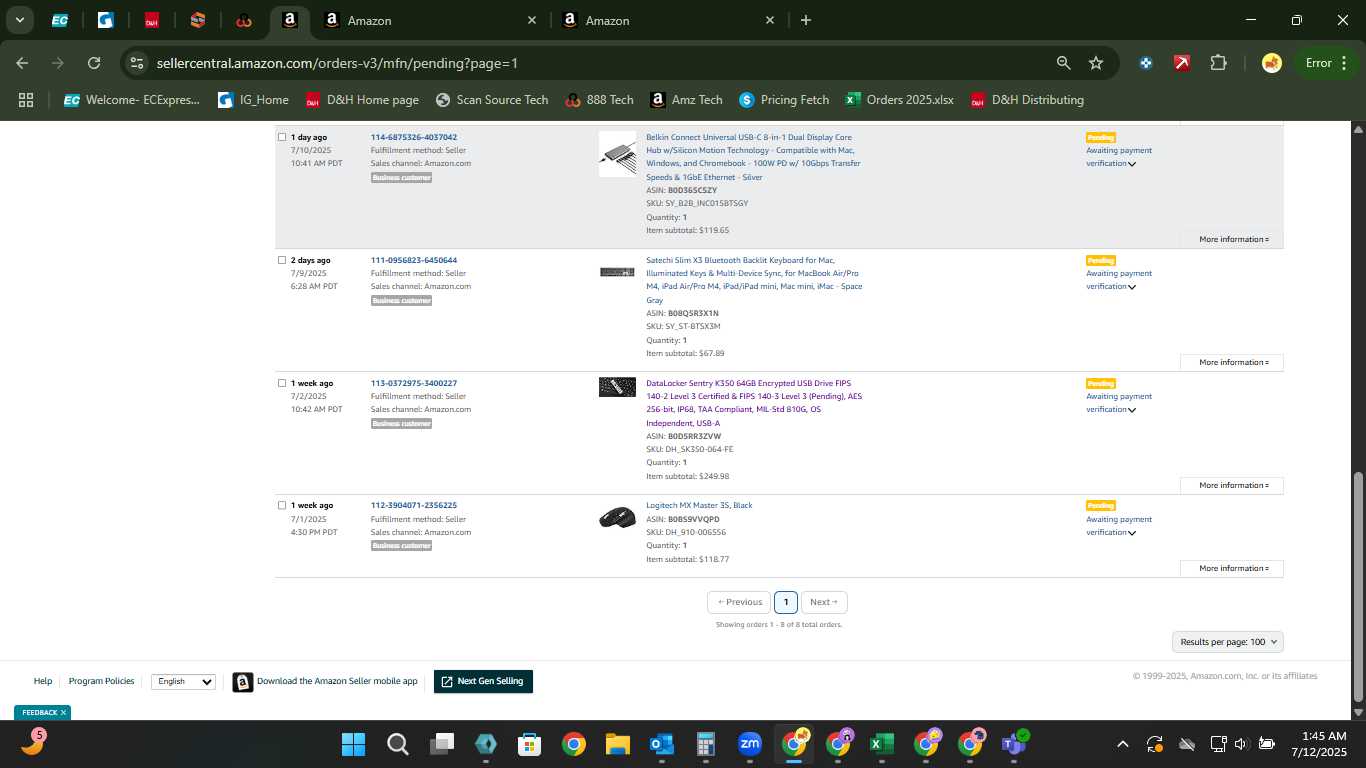Expand payment verification status for Belkin order
Image resolution: width=1366 pixels, height=768 pixels.
coord(1131,164)
